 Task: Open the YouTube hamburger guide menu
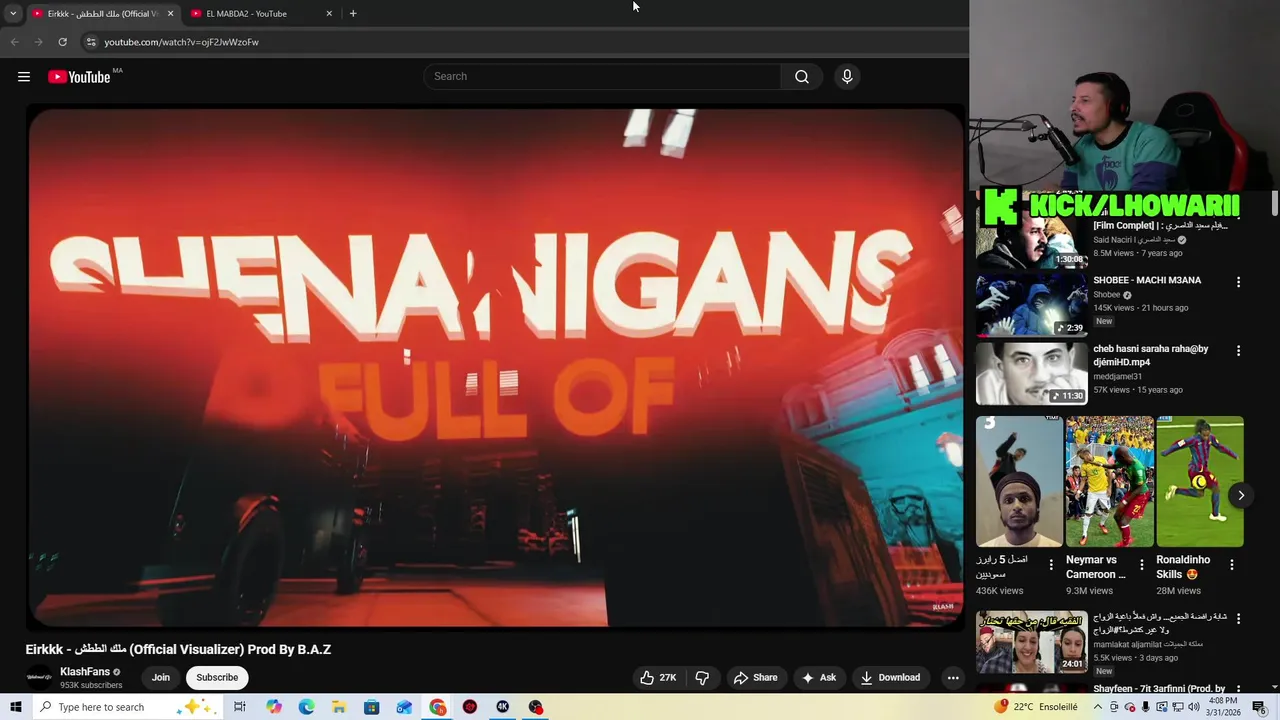24,77
